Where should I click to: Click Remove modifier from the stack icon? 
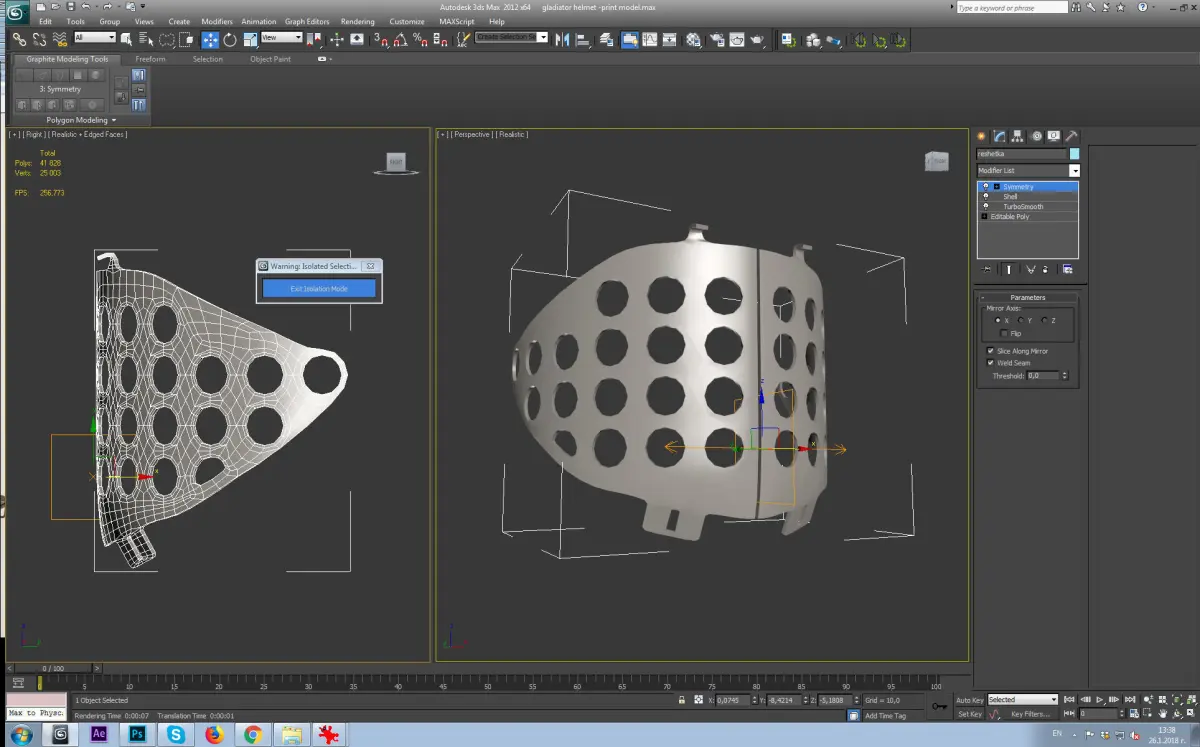(1046, 269)
